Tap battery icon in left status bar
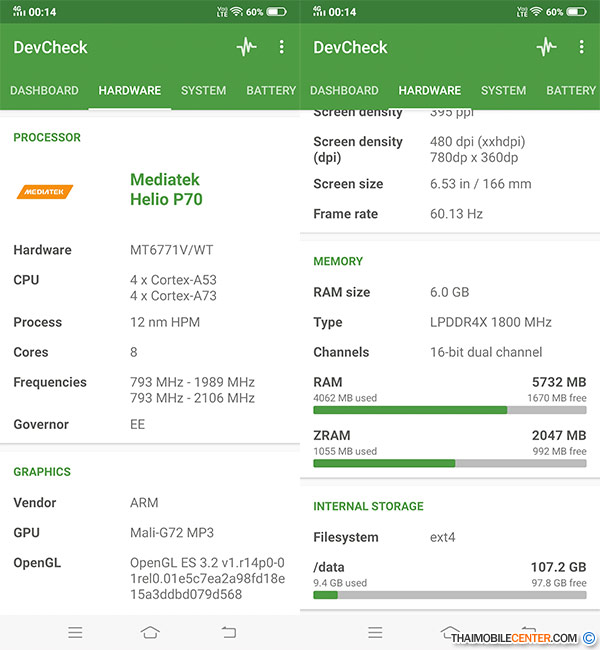Viewport: 600px width, 650px height. (x=277, y=12)
